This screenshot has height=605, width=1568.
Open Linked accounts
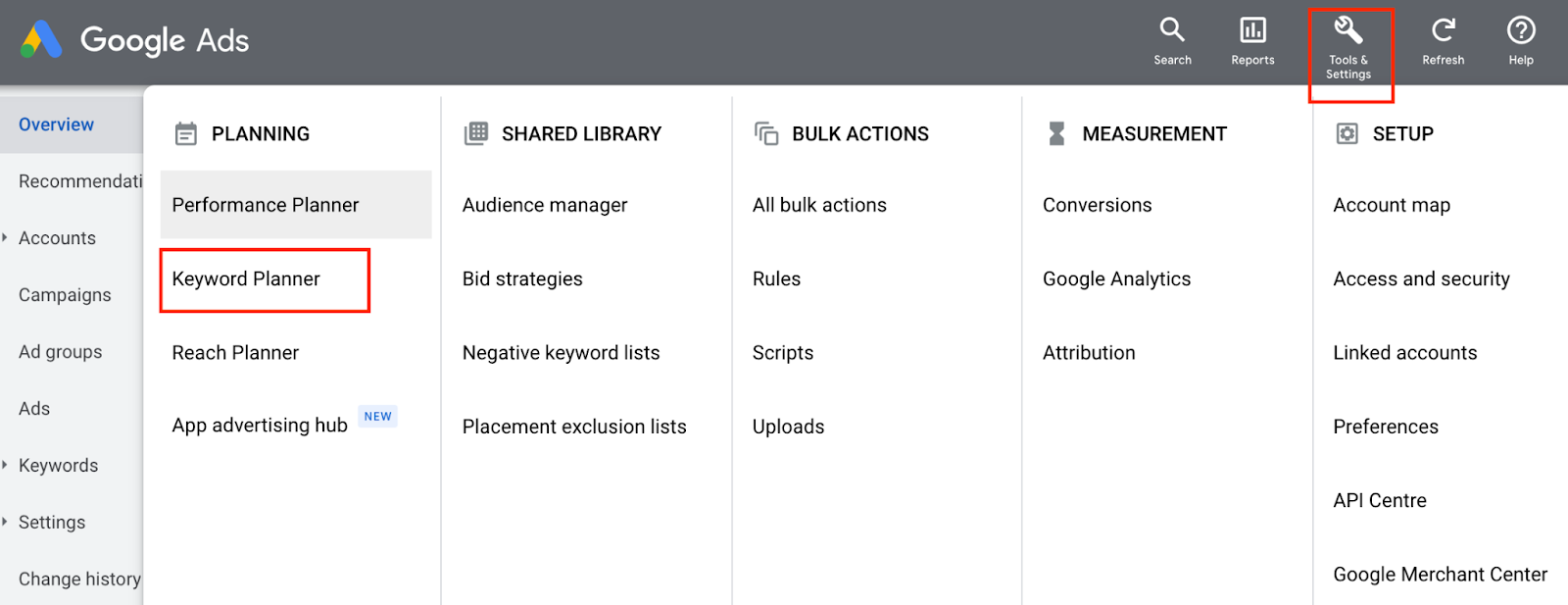tap(1404, 353)
